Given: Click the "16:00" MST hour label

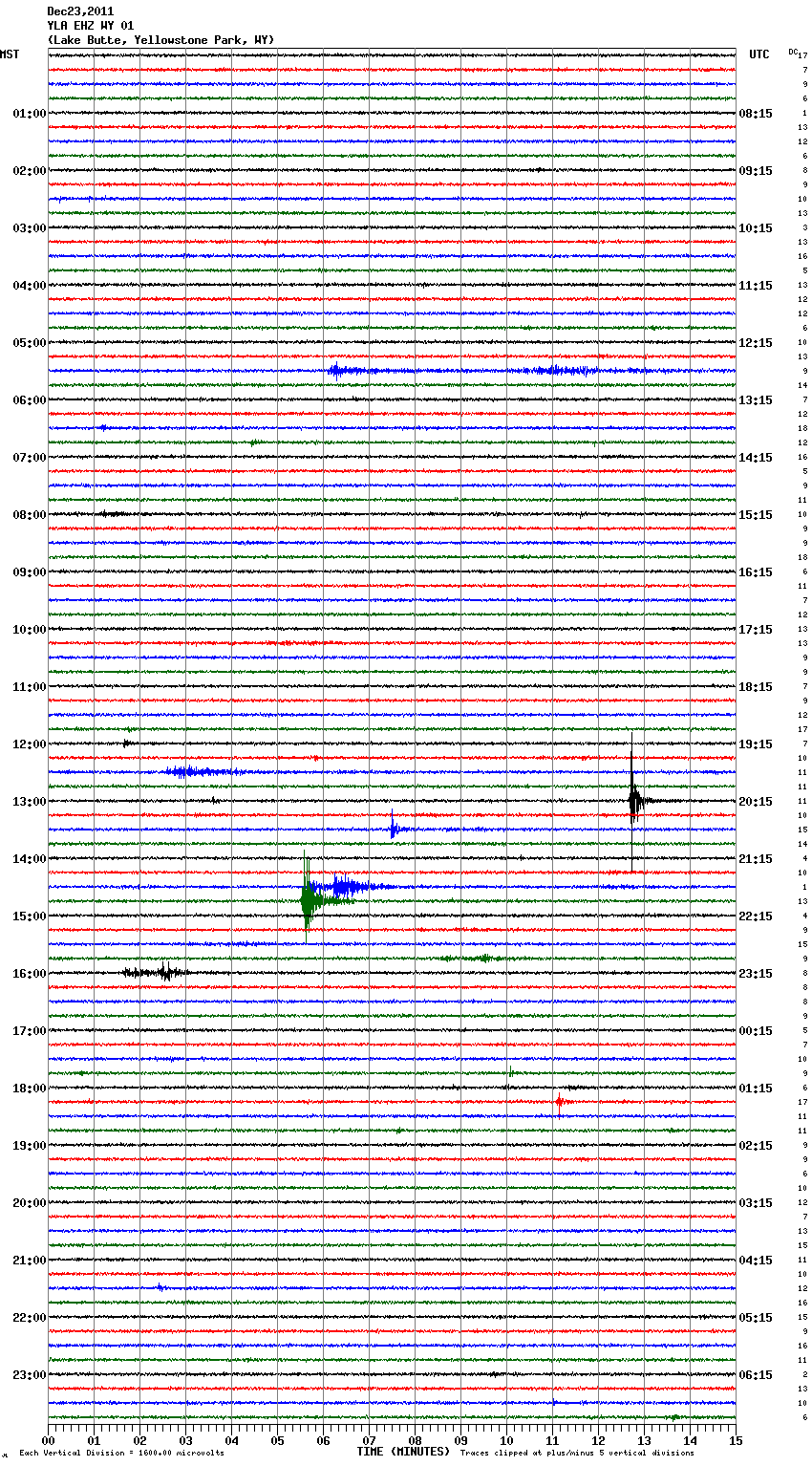Looking at the screenshot, I should coord(30,974).
